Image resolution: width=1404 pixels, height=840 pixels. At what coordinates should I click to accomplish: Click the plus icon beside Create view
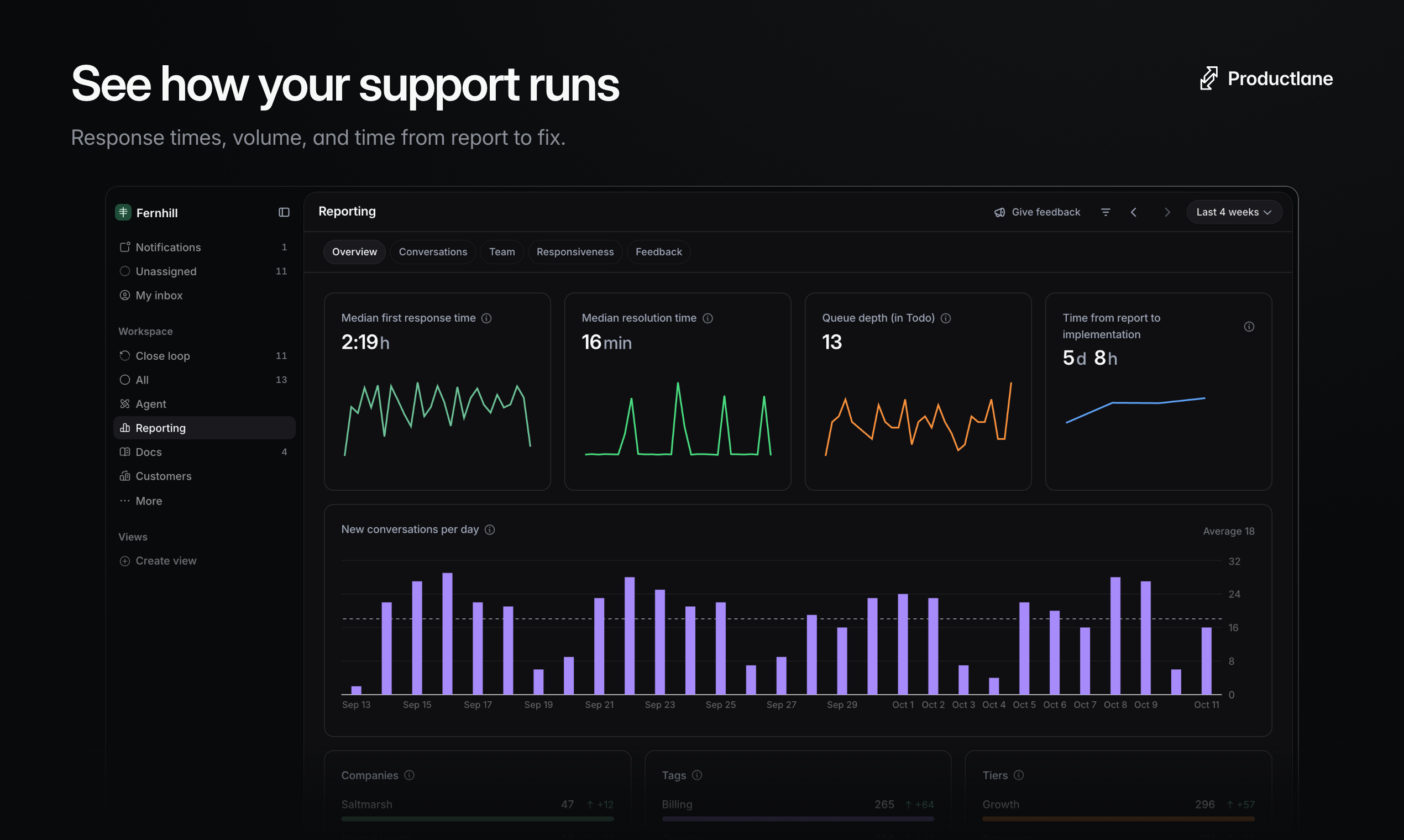click(124, 561)
